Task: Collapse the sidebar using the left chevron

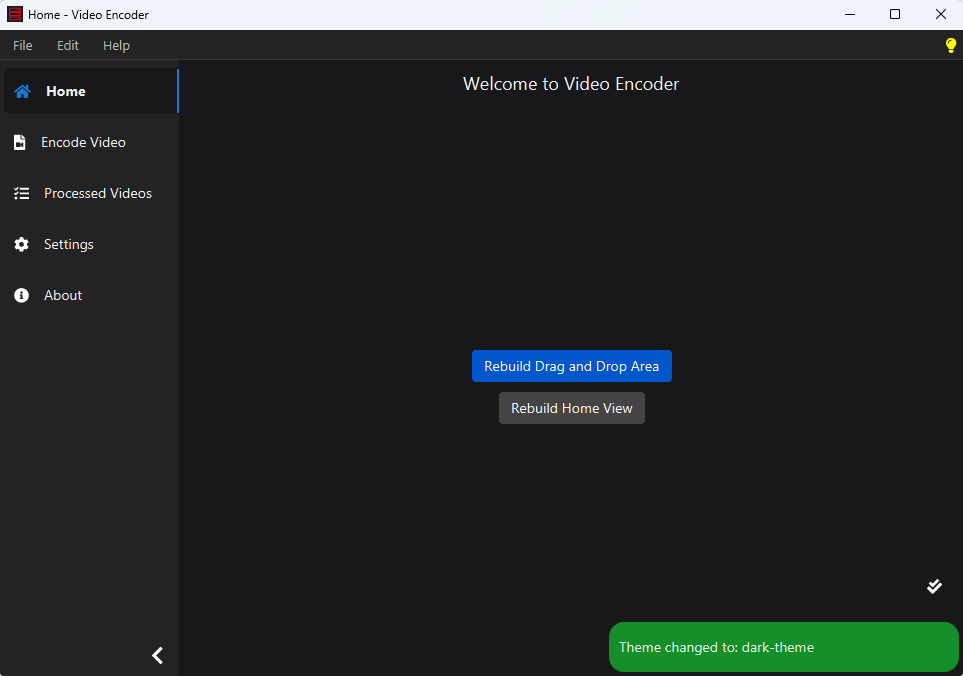Action: [157, 655]
